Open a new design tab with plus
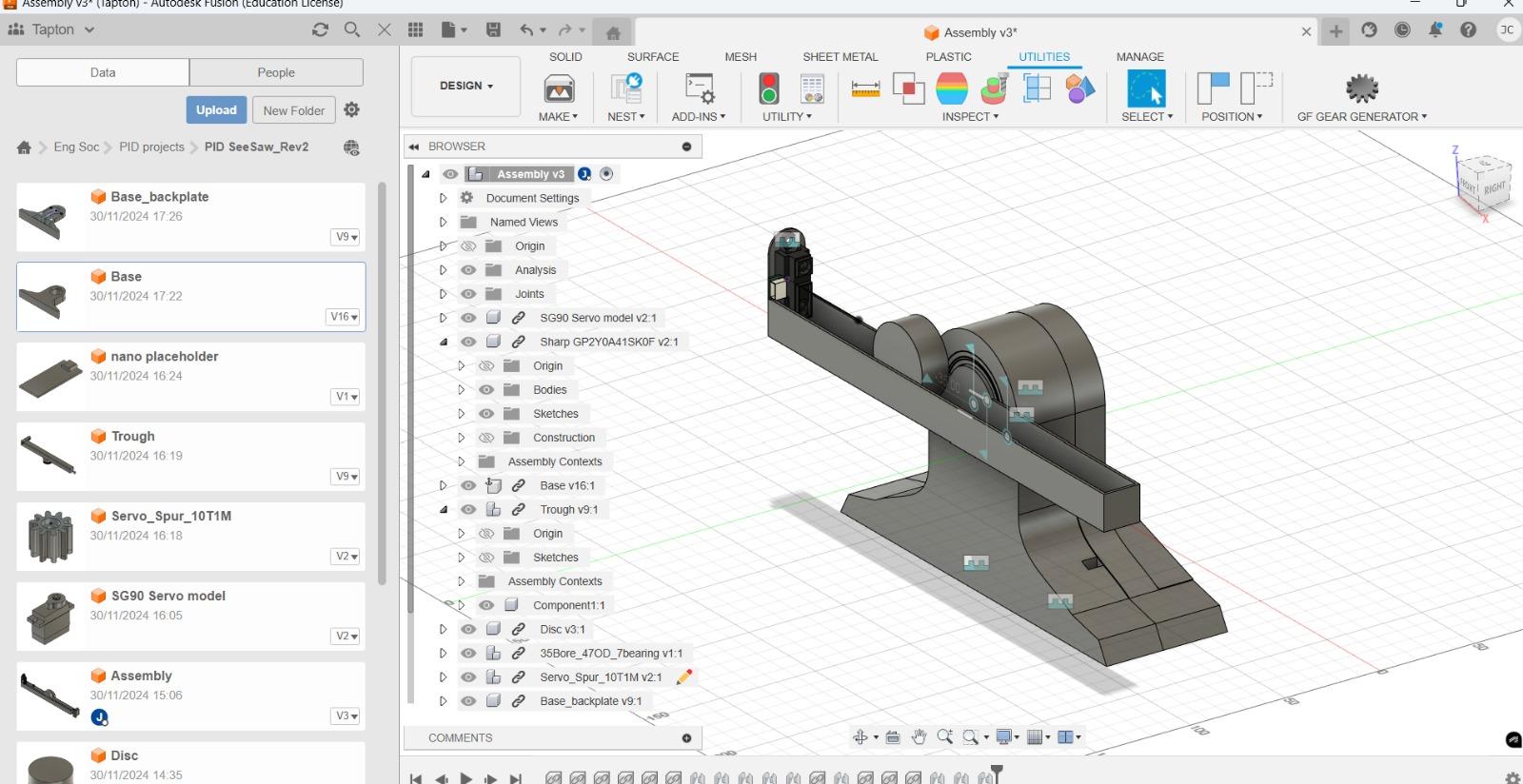Viewport: 1523px width, 784px height. (1336, 31)
